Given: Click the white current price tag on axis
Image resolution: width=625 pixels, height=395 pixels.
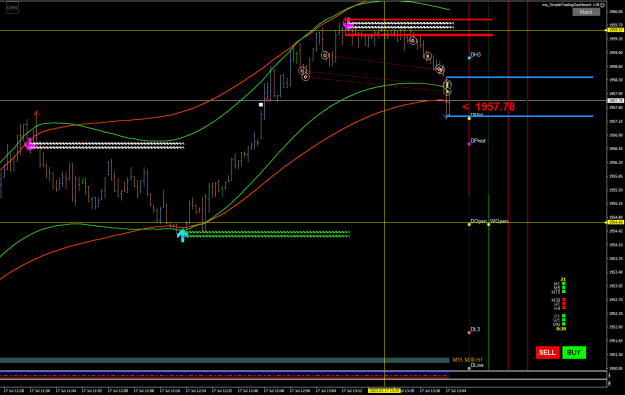Looking at the screenshot, I should click(615, 101).
